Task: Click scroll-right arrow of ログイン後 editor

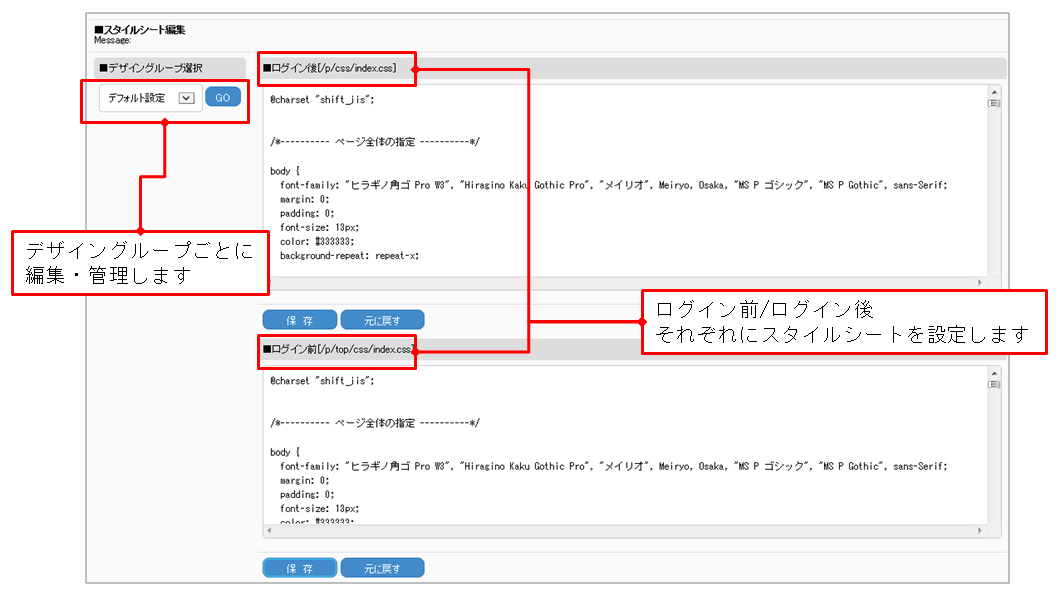Action: pyautogui.click(x=979, y=283)
